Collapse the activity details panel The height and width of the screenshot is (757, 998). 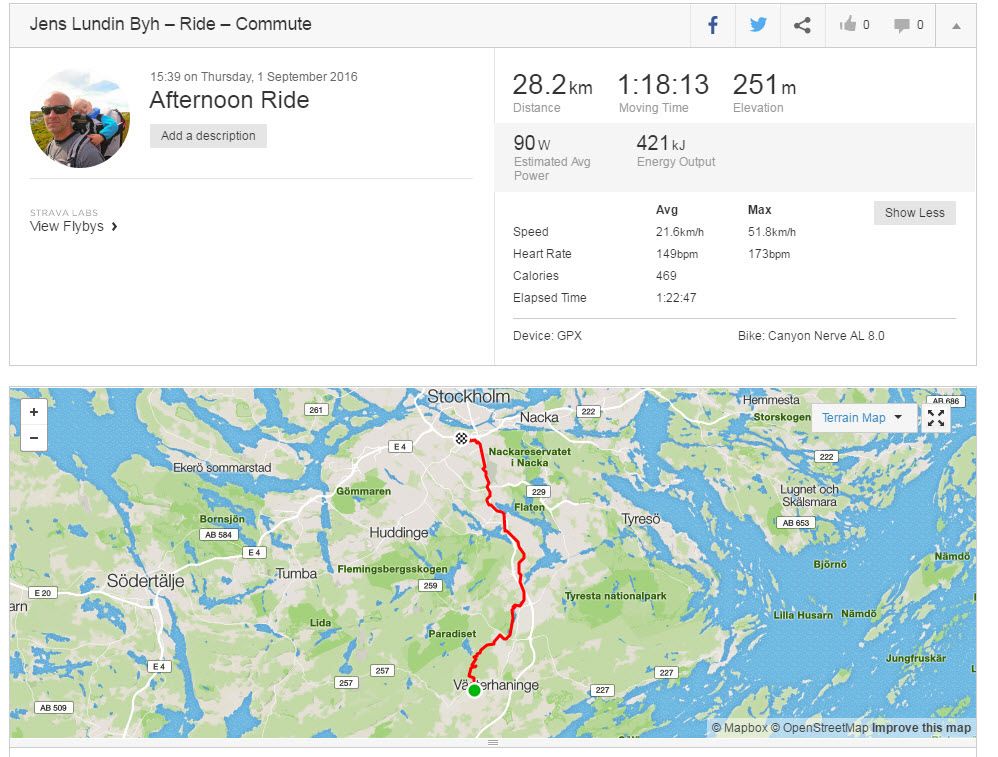tap(956, 25)
